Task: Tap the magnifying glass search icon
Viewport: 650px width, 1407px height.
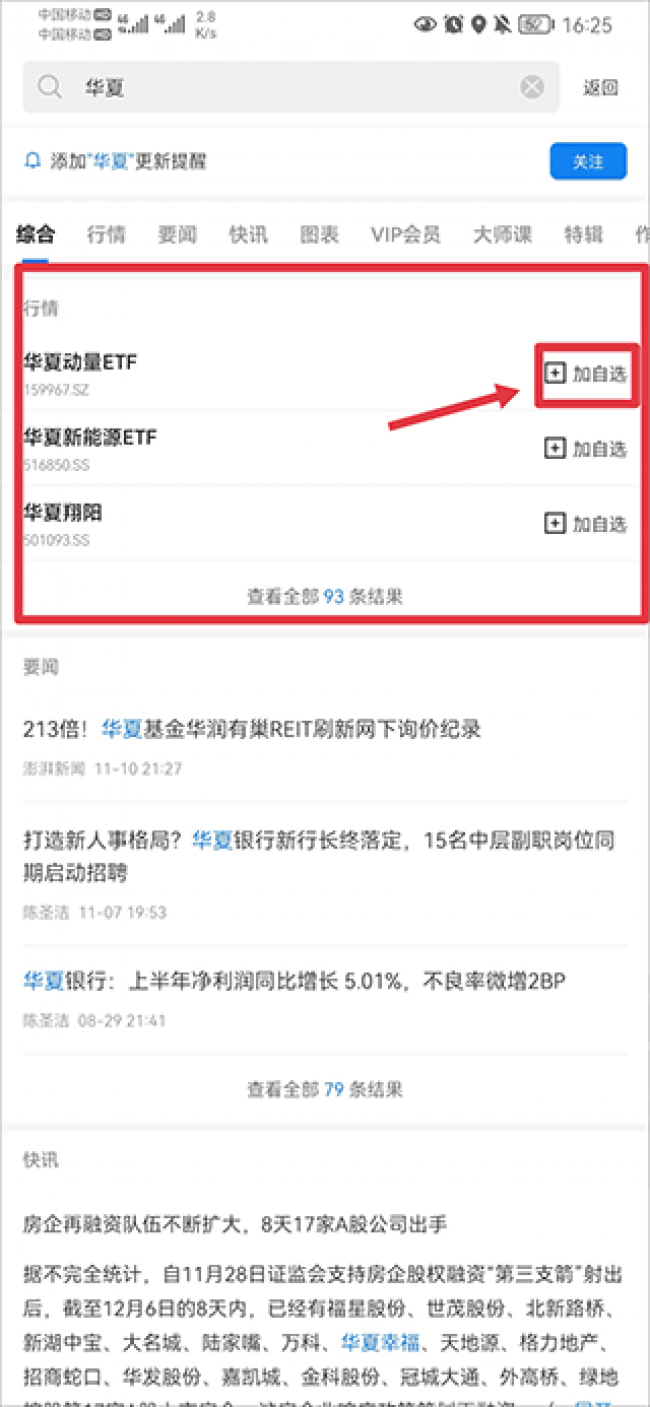Action: [50, 87]
